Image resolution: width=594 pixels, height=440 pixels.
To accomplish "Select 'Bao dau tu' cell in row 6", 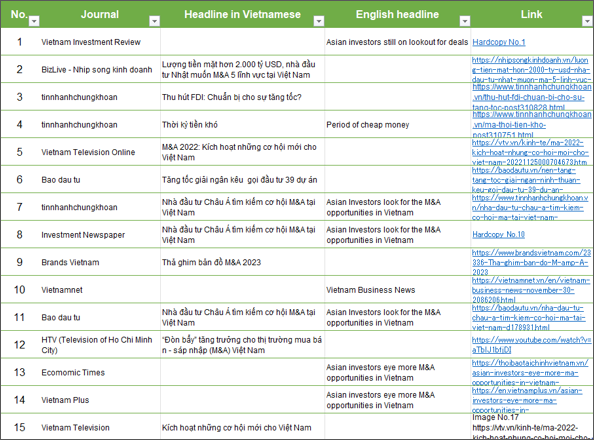I will tap(100, 180).
